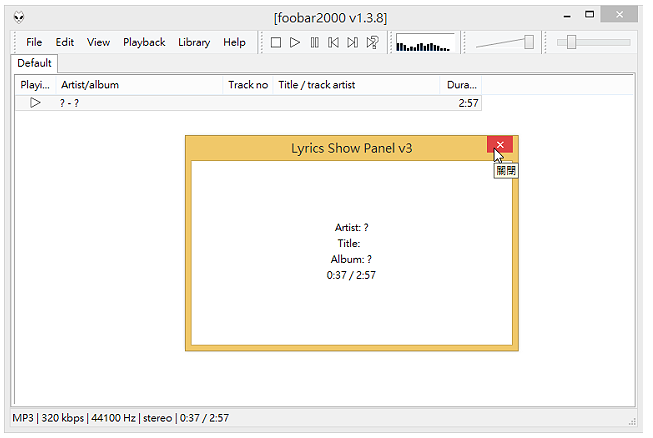Click the 2:57 duration cell
This screenshot has width=653, height=438.
point(468,103)
